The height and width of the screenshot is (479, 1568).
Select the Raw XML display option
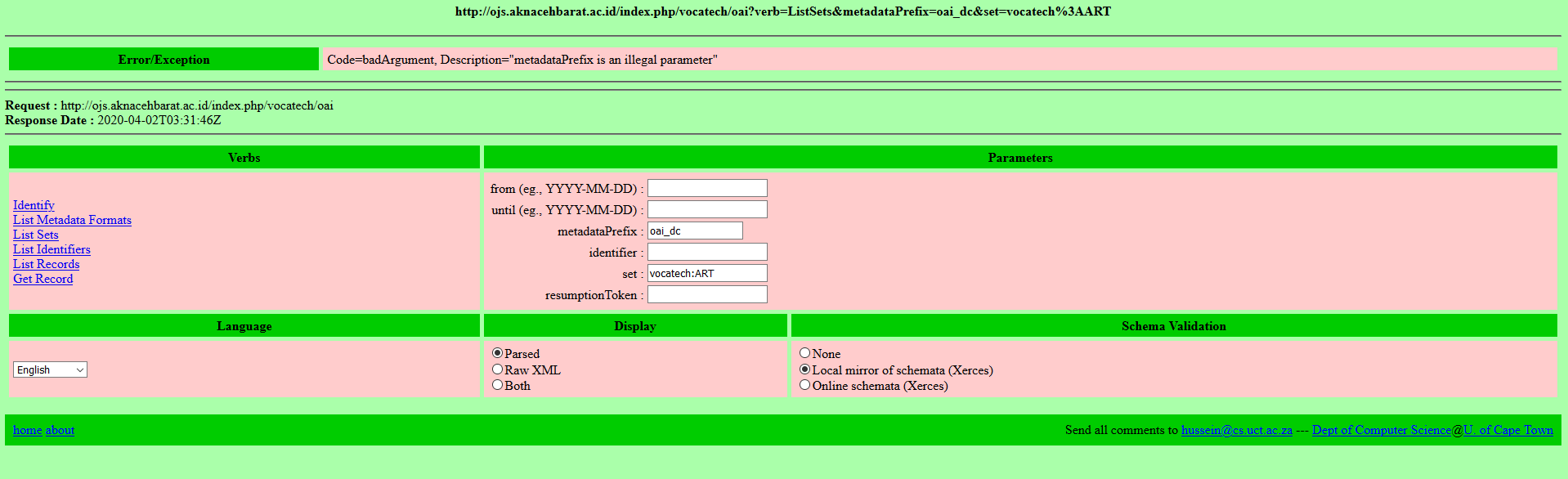[x=497, y=369]
